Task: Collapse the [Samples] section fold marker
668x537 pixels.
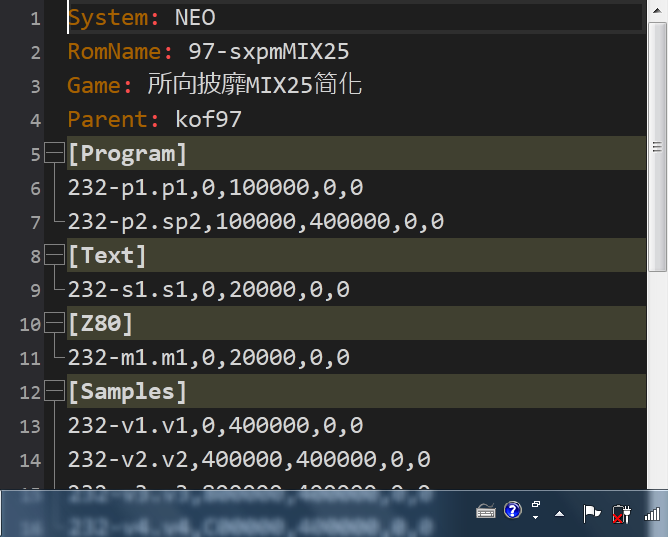Action: (53, 392)
